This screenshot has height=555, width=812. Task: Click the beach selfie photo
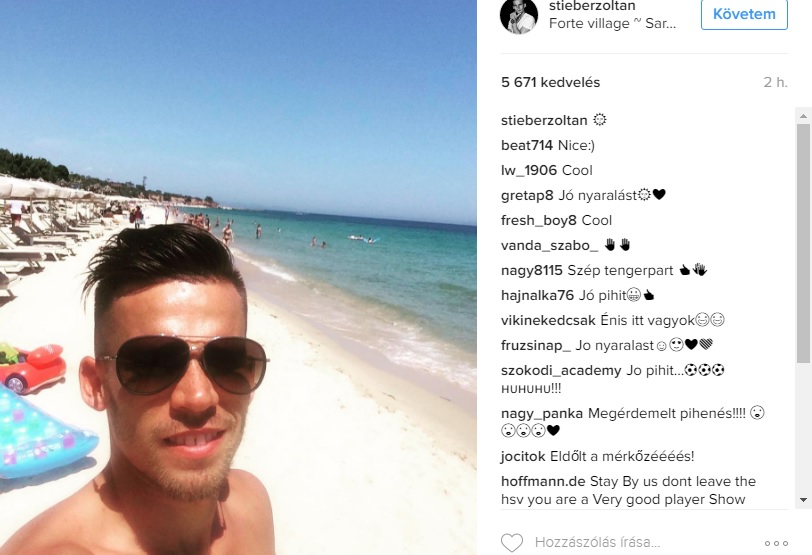pos(238,278)
